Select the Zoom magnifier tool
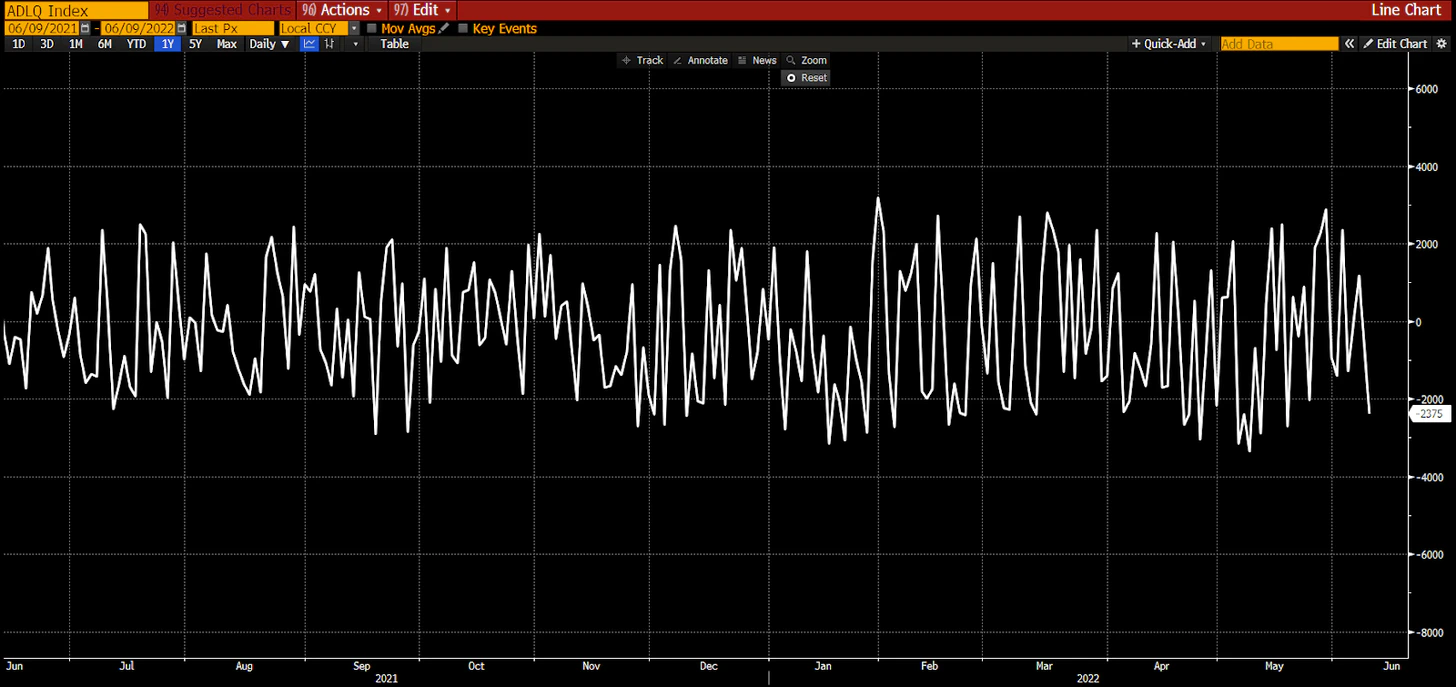Screen dimensions: 1456x687 (x=806, y=60)
